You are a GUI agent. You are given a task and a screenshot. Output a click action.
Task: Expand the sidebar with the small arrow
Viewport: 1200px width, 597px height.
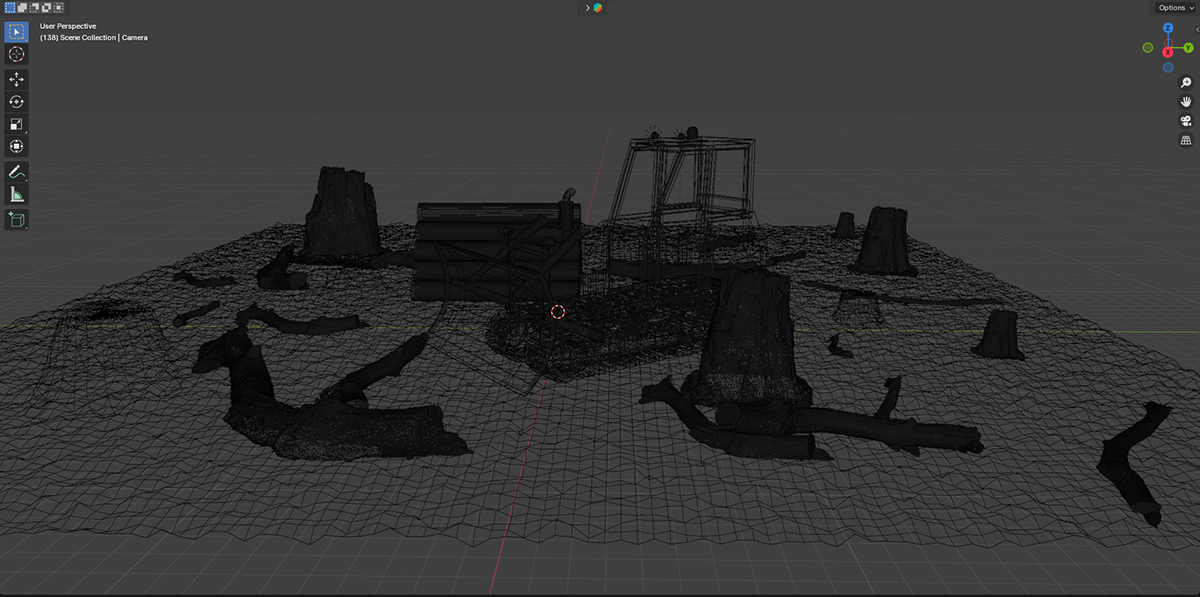1197,29
